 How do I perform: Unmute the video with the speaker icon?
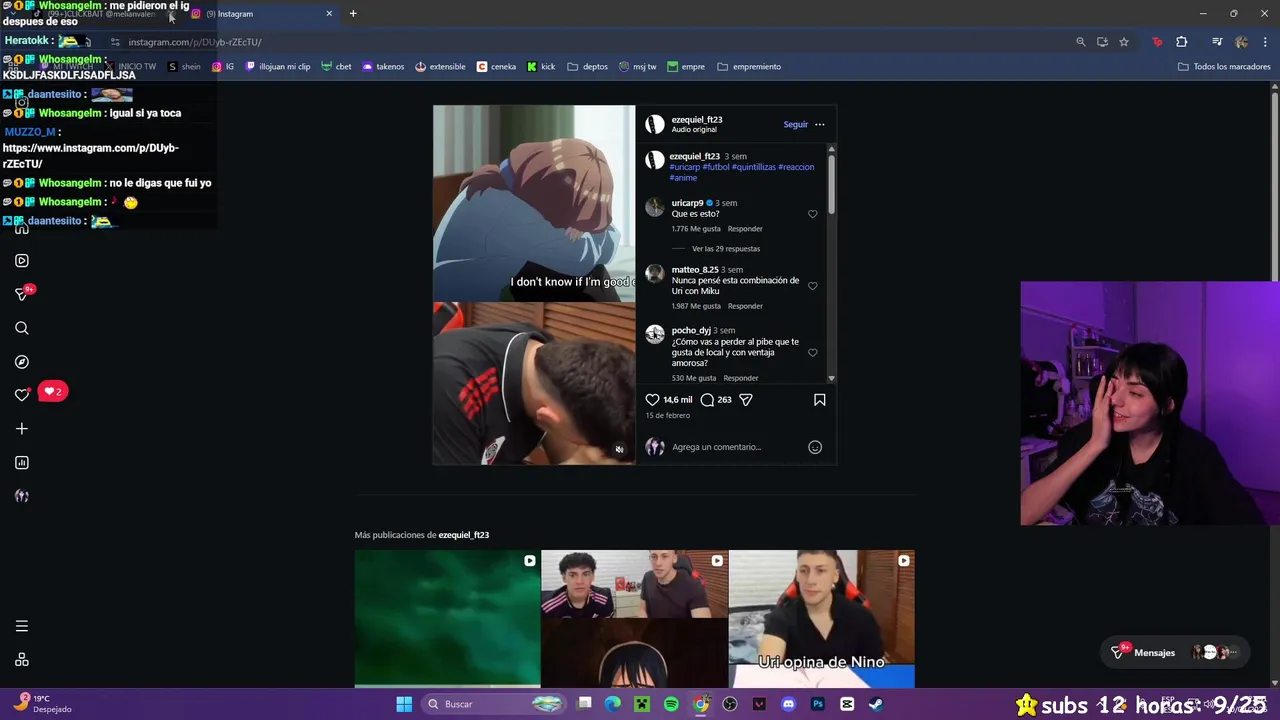(x=619, y=450)
